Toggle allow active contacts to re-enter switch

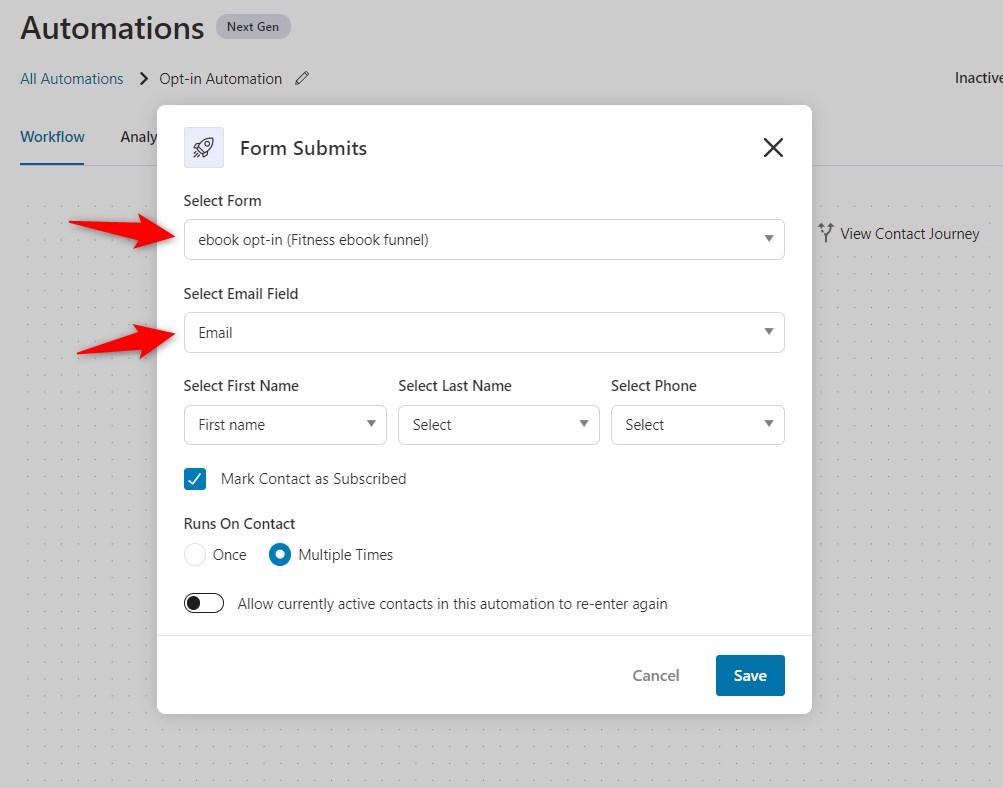(x=203, y=603)
